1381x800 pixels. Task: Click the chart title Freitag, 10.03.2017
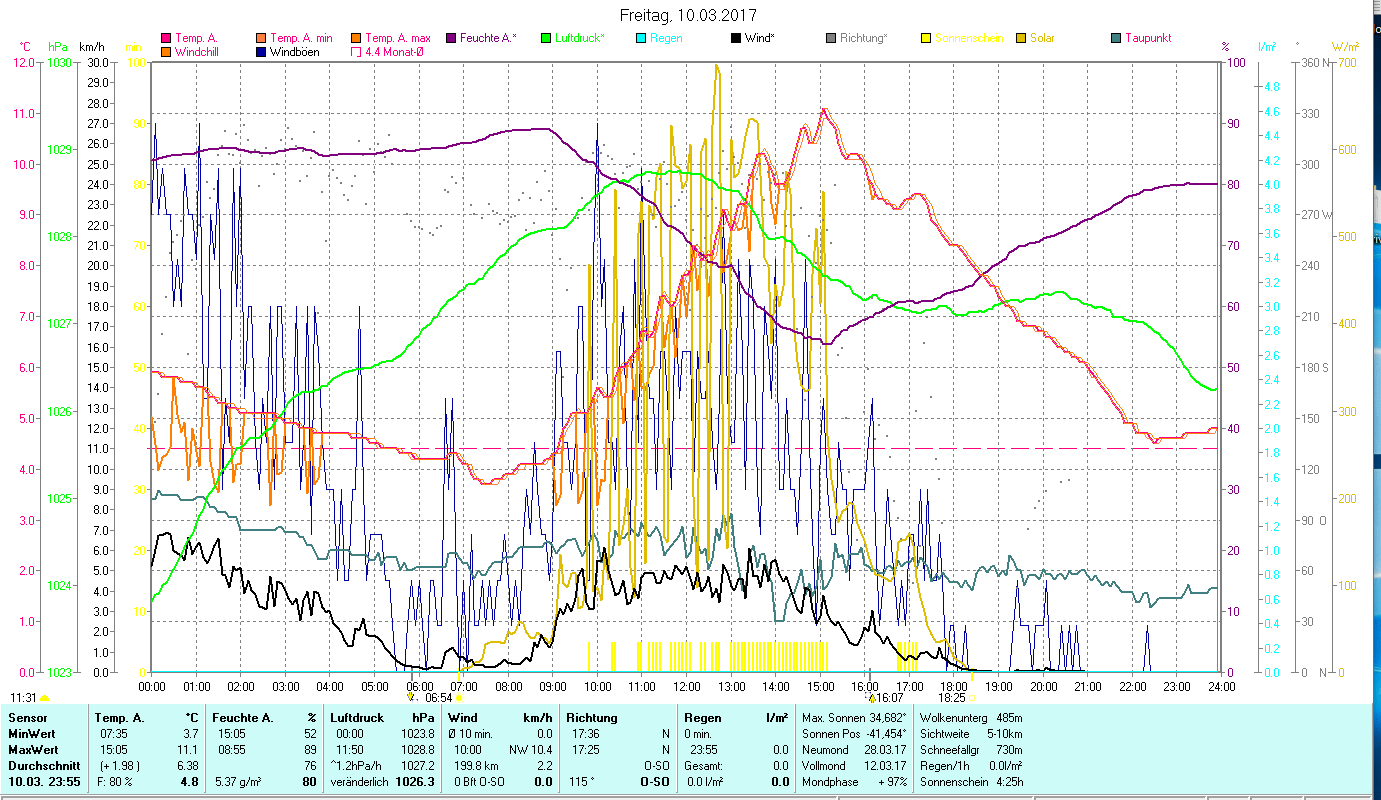tap(688, 16)
